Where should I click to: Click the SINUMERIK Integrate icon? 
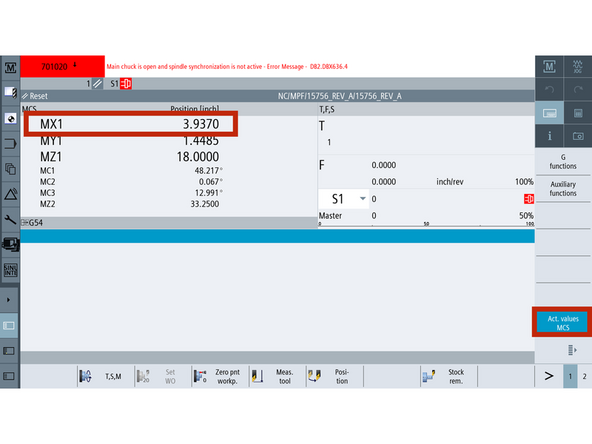10,270
